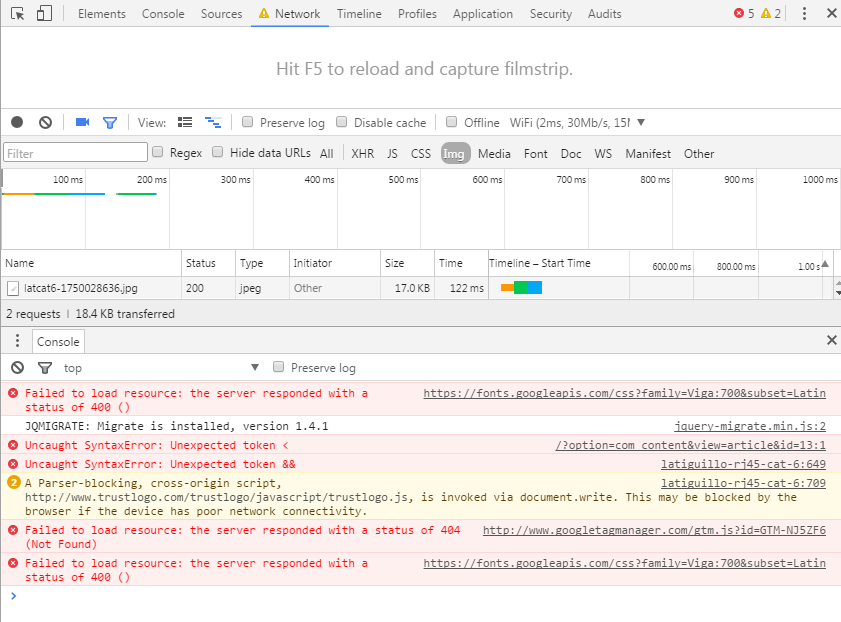Switch to the Sources tab
Viewport: 841px width, 622px height.
click(221, 14)
